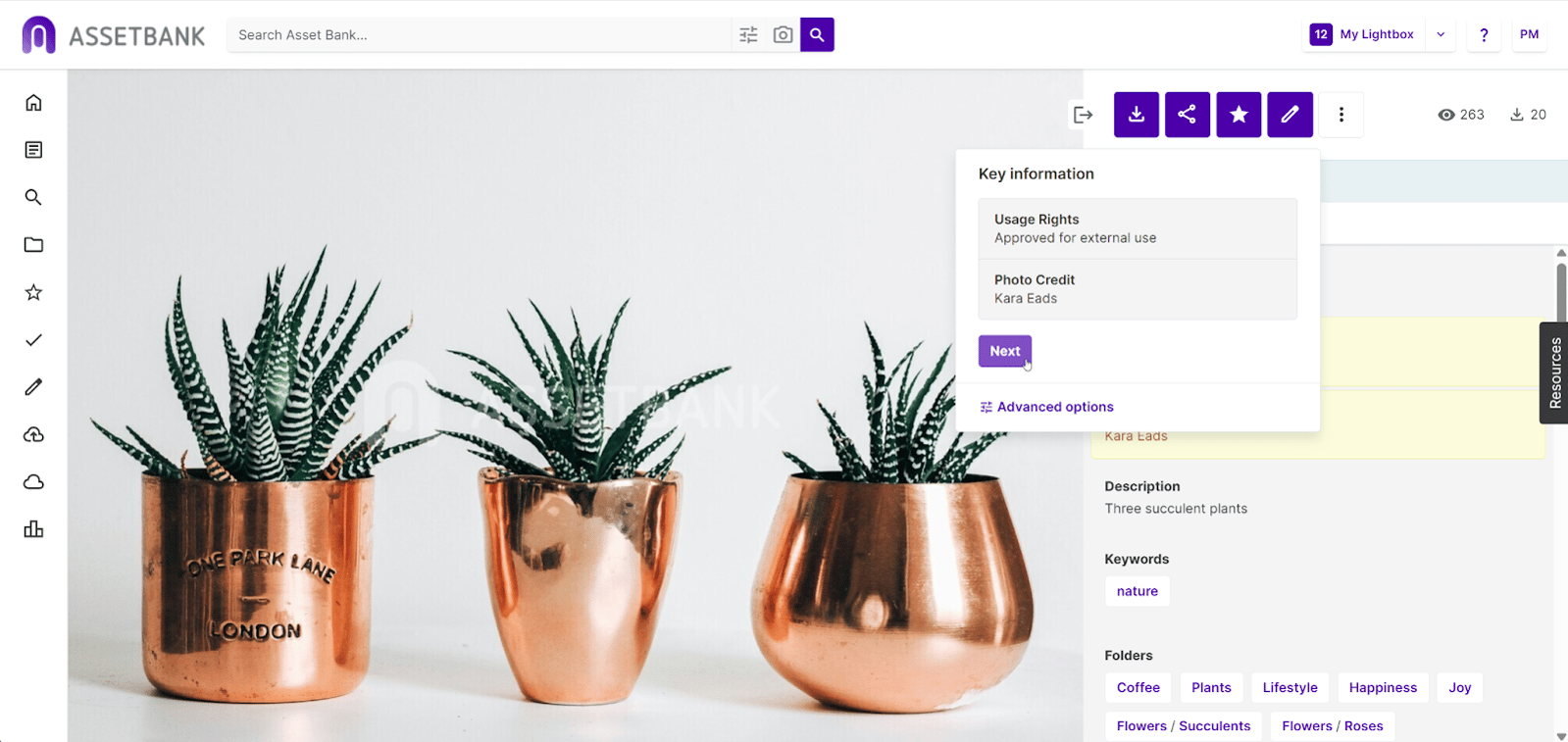
Task: Click the pencil edit asset button
Action: pyautogui.click(x=1290, y=115)
